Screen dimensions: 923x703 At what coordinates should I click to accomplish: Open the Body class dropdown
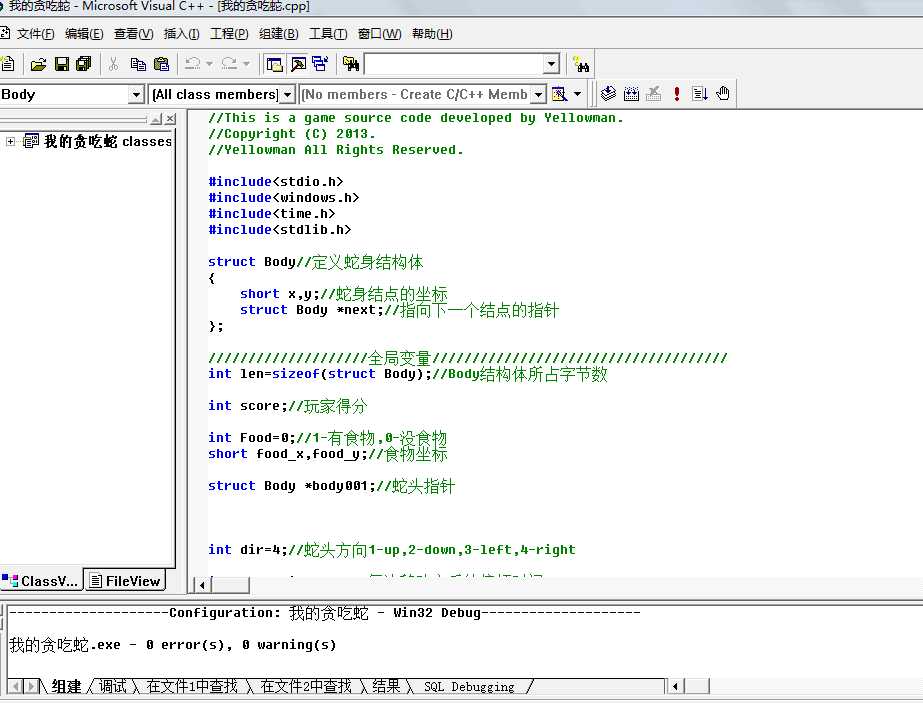(x=135, y=94)
